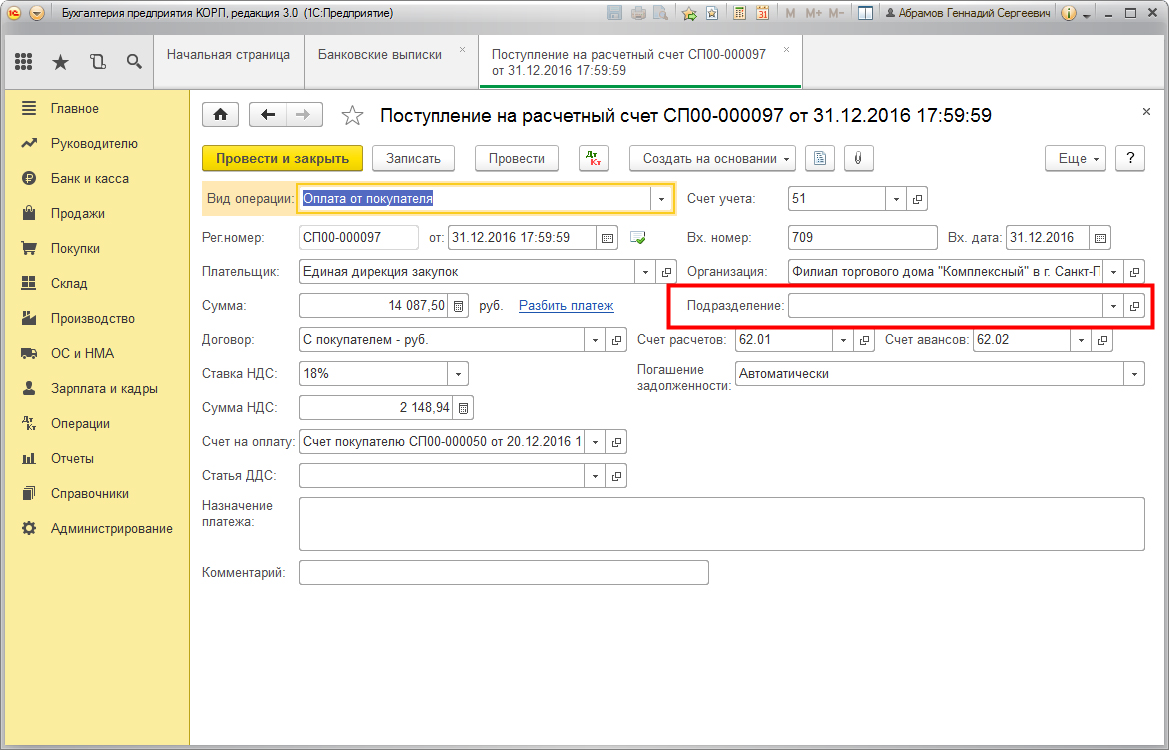Click the search magnifier icon in top panel
The height and width of the screenshot is (750, 1169).
134,62
